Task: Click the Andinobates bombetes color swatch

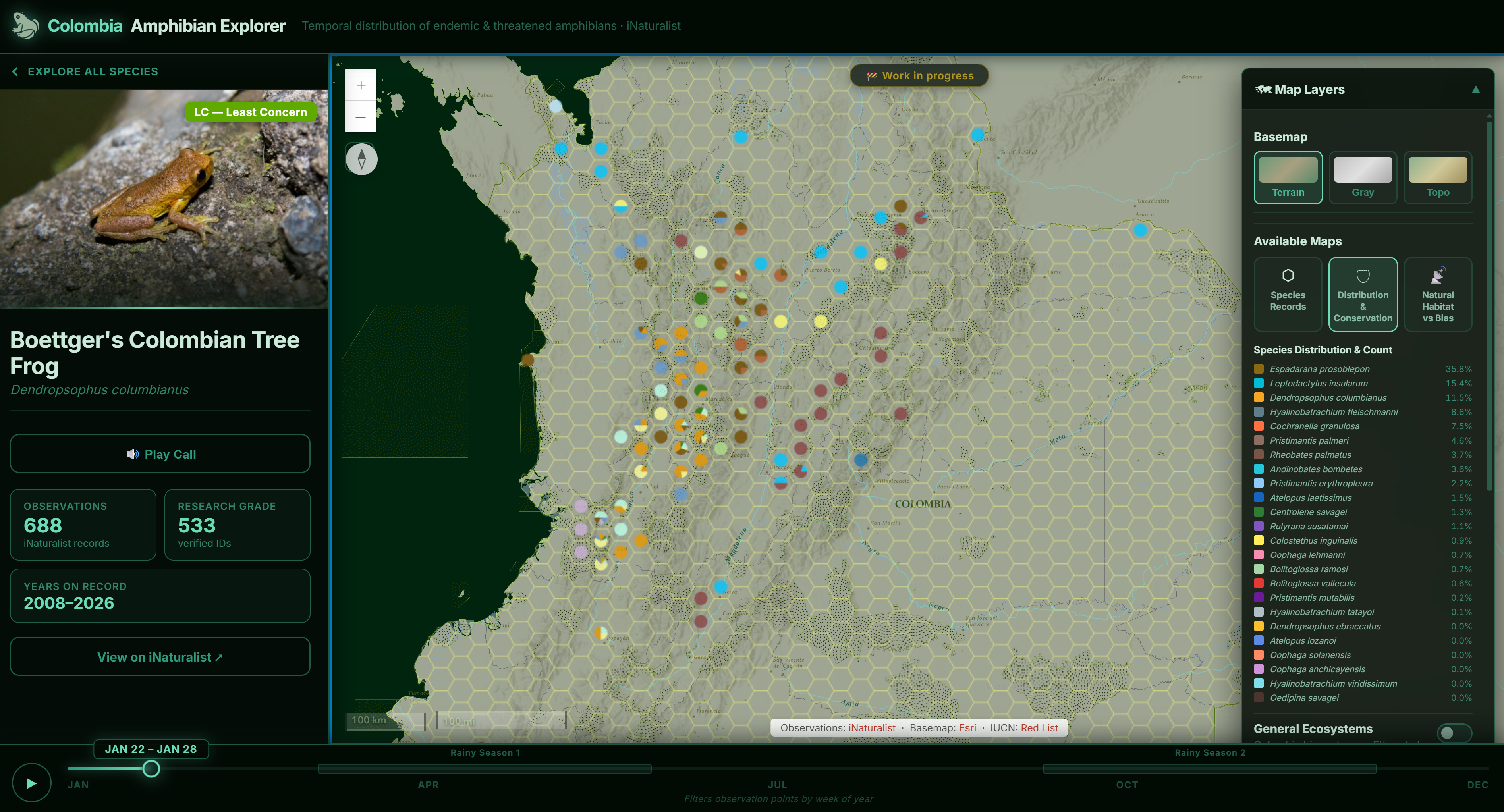Action: 1259,469
